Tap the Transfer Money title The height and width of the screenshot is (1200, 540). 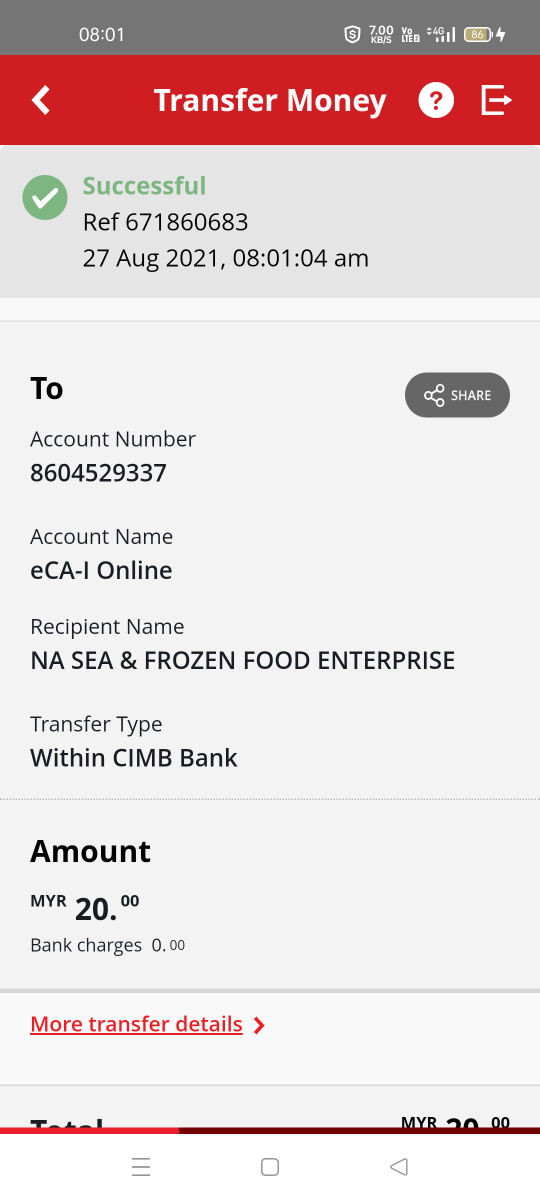(x=270, y=101)
